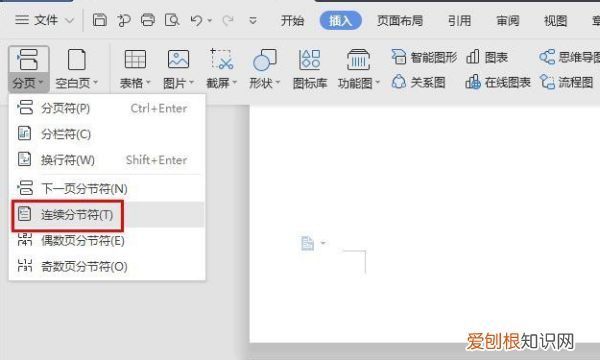Expand the paste options arrow on page
600x360 pixels.
(323, 243)
